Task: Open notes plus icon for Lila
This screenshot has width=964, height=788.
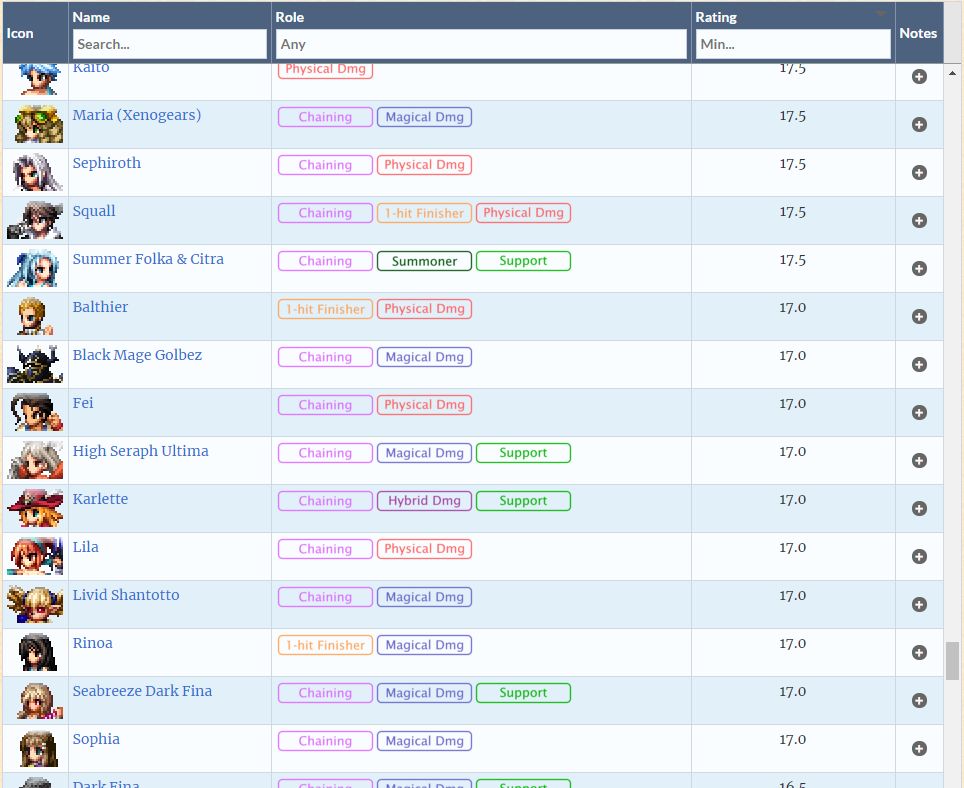Action: tap(919, 556)
